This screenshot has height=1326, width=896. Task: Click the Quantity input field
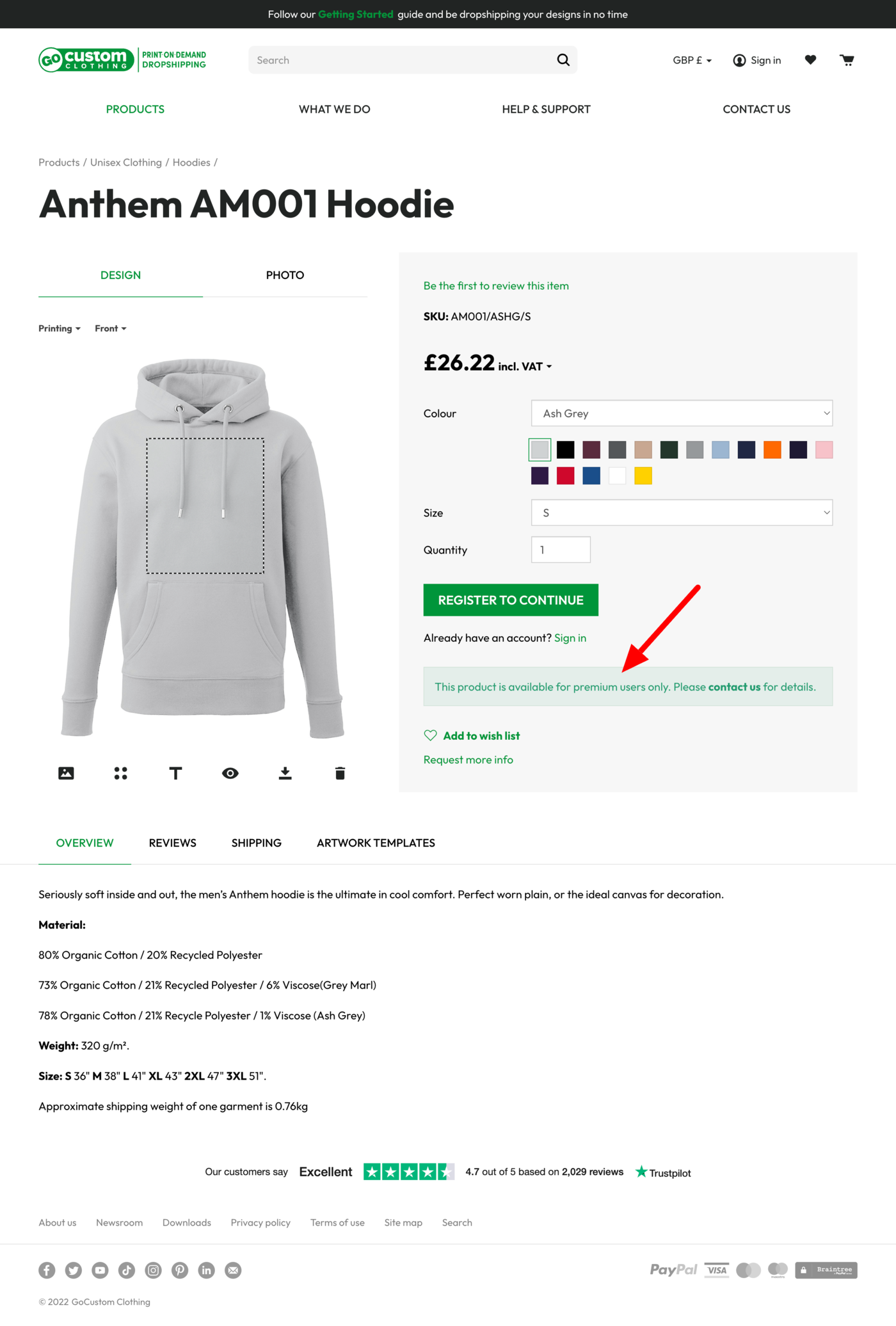[561, 550]
